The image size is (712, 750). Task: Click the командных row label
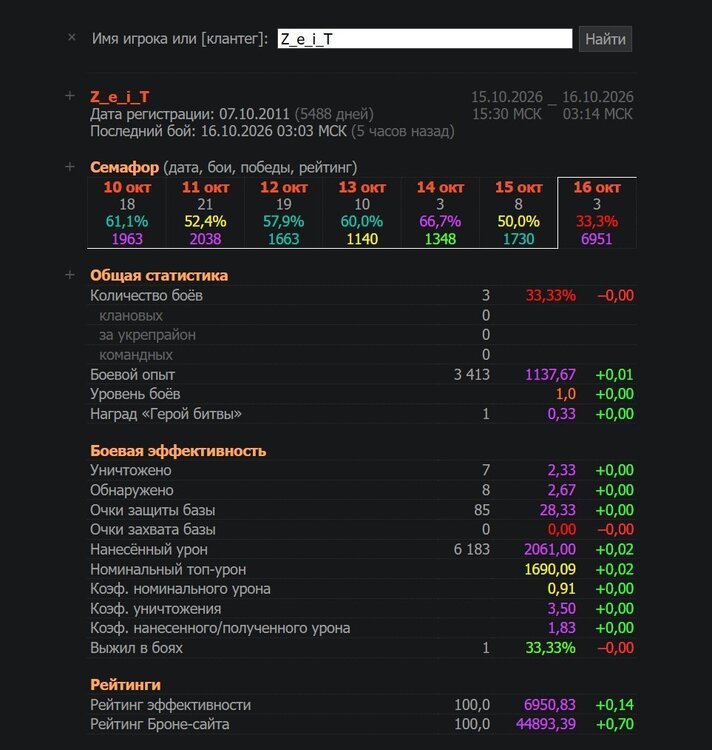[x=136, y=355]
